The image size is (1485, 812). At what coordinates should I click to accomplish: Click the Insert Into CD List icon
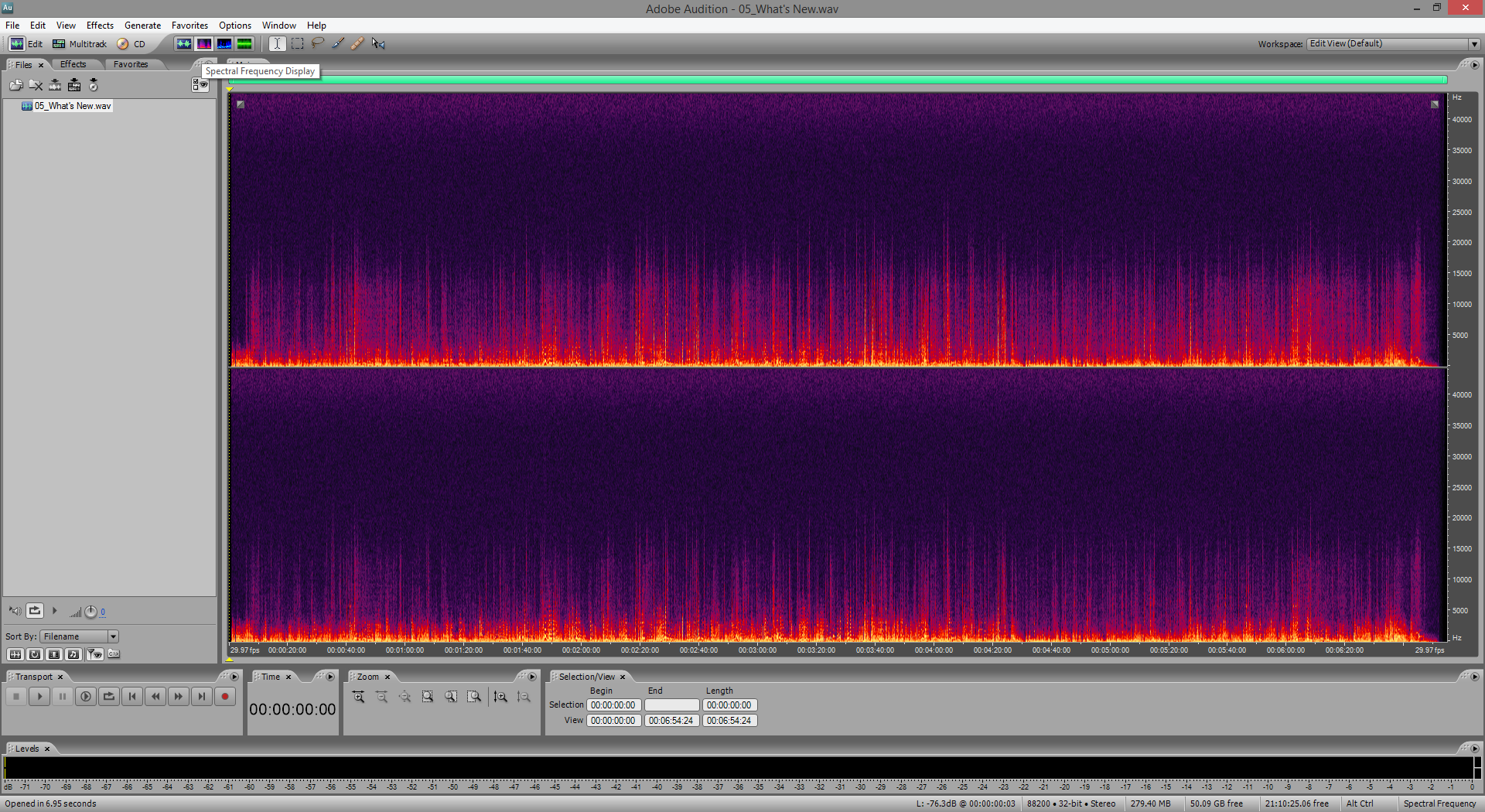pyautogui.click(x=94, y=85)
